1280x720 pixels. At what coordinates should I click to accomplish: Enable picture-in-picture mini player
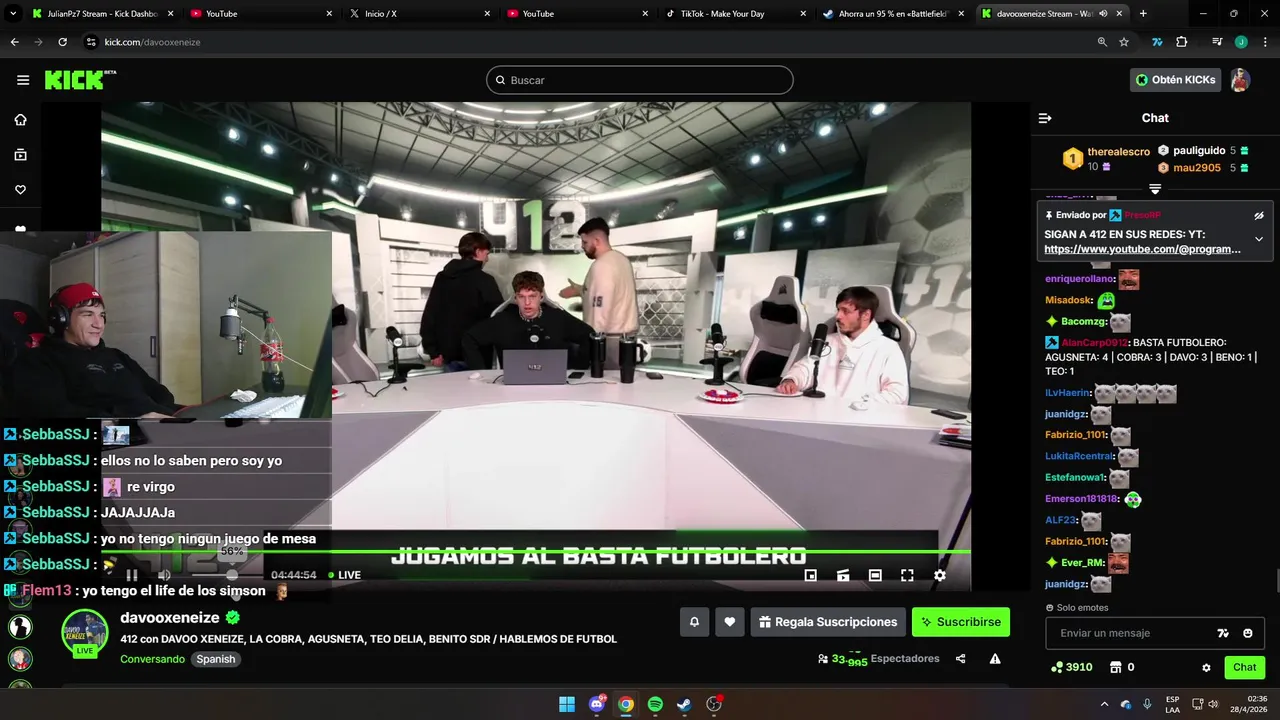[x=811, y=575]
